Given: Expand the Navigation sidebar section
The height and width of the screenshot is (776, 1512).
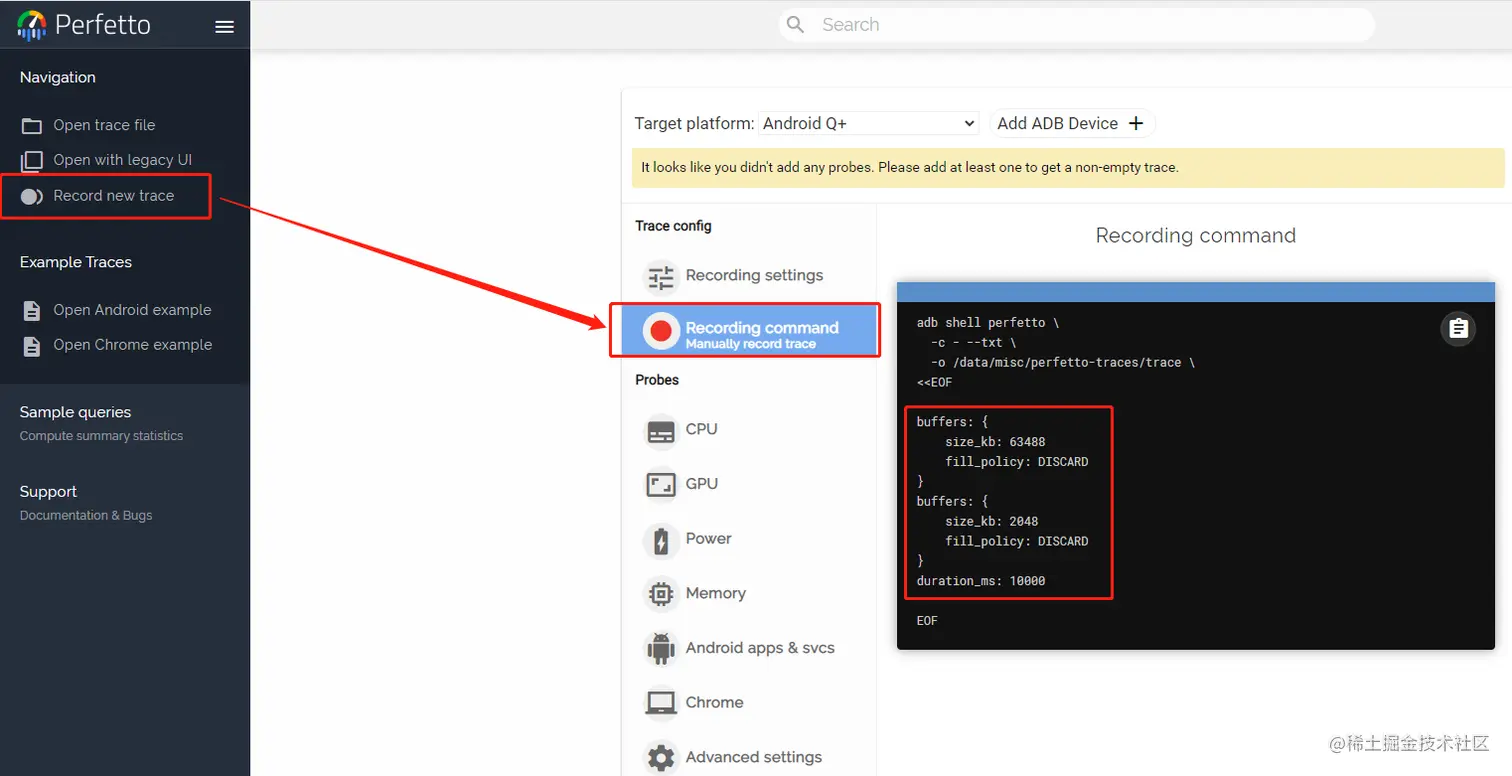Looking at the screenshot, I should (x=58, y=77).
